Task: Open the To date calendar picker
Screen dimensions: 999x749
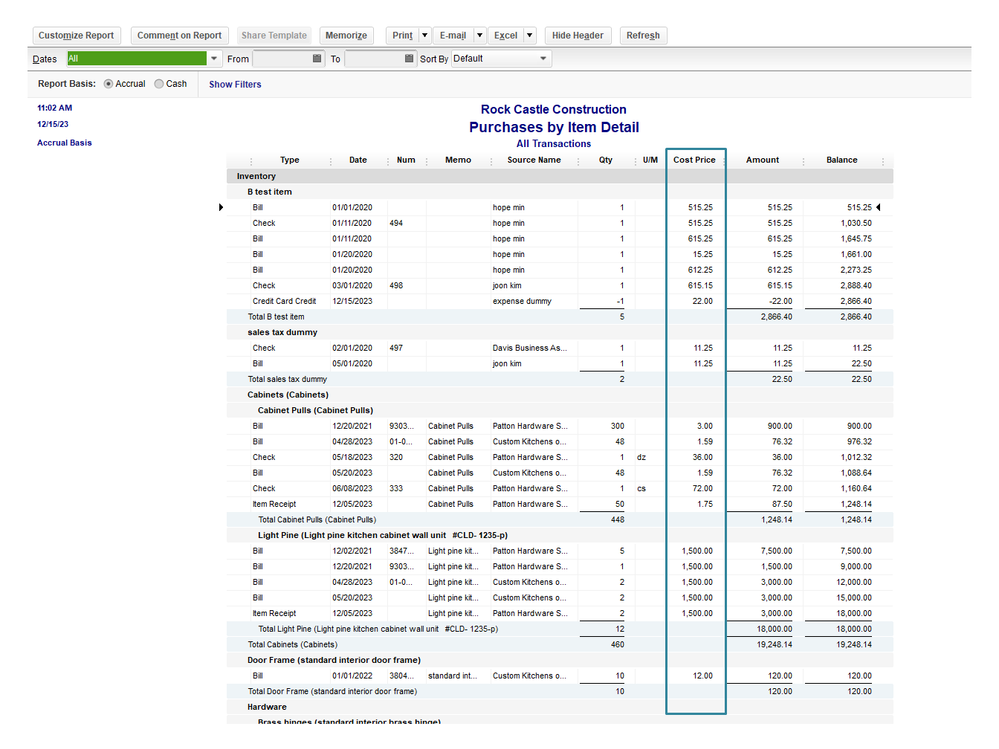Action: pyautogui.click(x=409, y=59)
